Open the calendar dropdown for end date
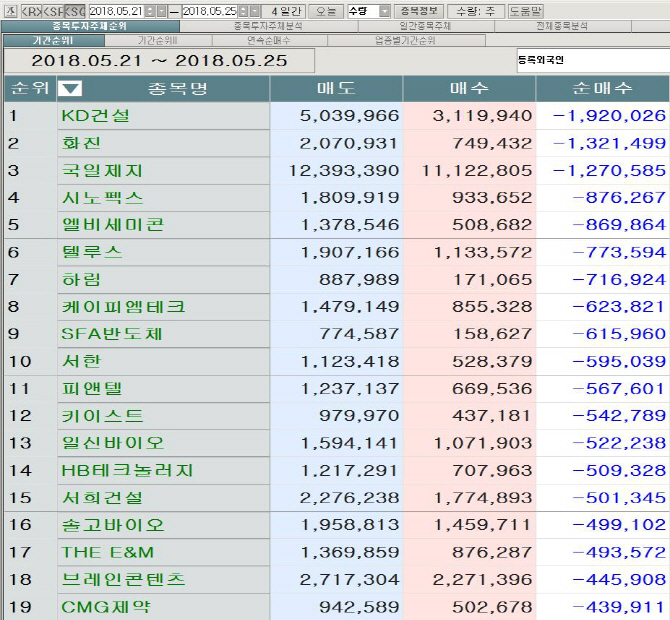The height and width of the screenshot is (620, 670). [x=254, y=11]
